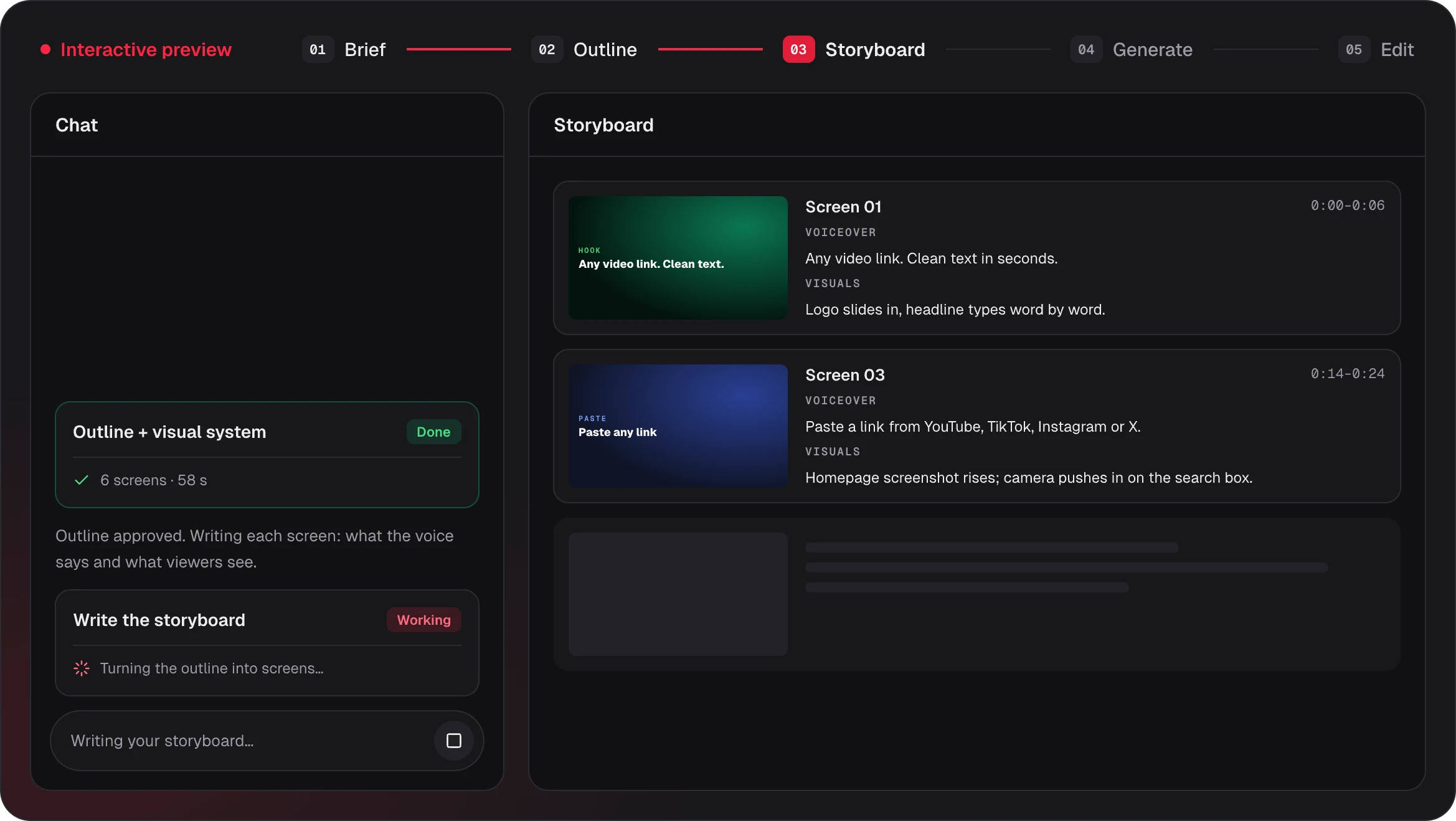Click the red dot before Interactive preview
1456x821 pixels.
pyautogui.click(x=45, y=49)
